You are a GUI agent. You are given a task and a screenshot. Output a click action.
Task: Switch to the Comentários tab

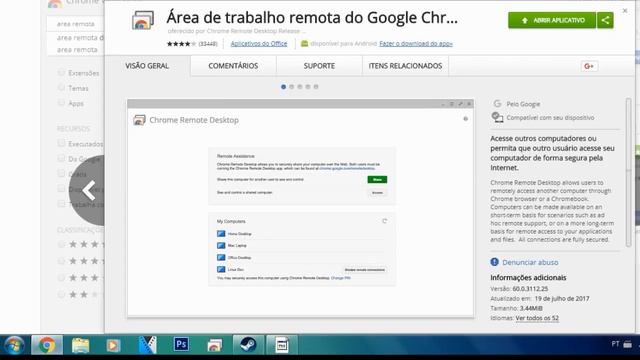tap(233, 66)
